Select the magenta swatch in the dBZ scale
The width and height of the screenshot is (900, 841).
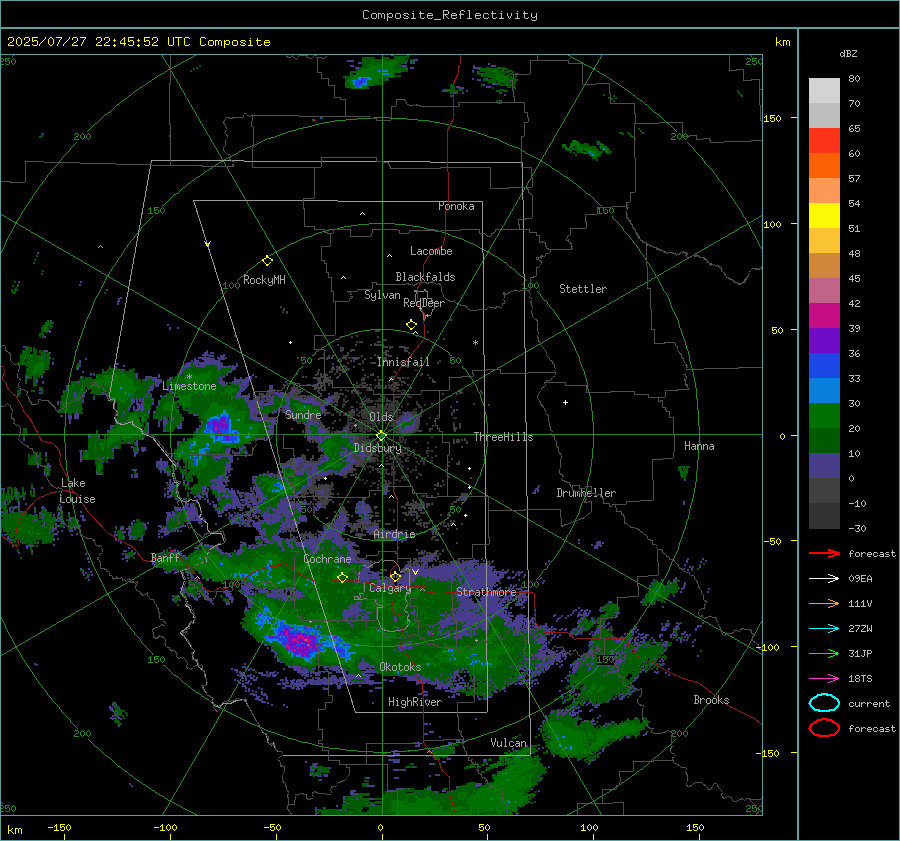point(824,315)
